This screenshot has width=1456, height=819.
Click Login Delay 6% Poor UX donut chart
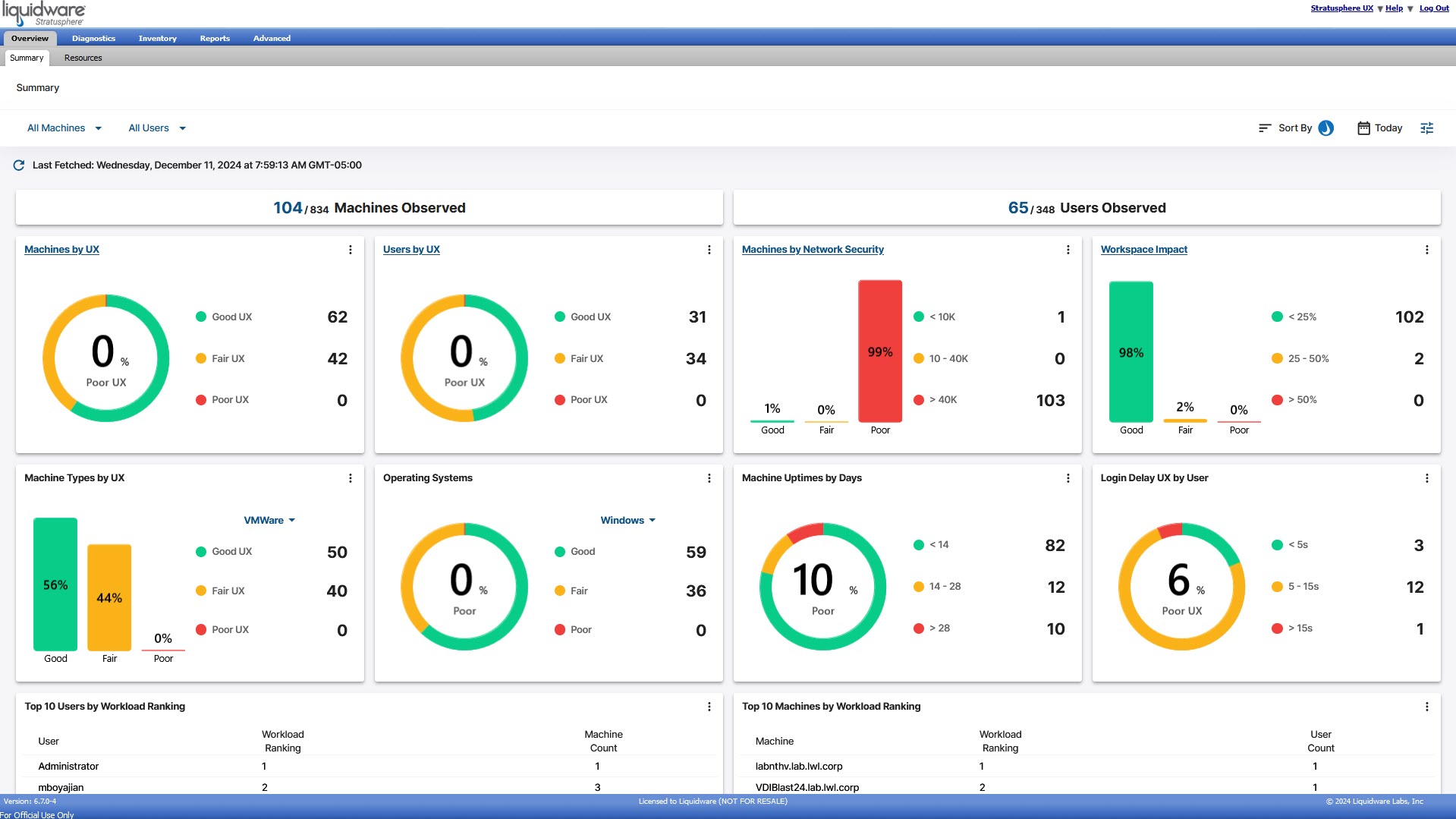(1181, 586)
